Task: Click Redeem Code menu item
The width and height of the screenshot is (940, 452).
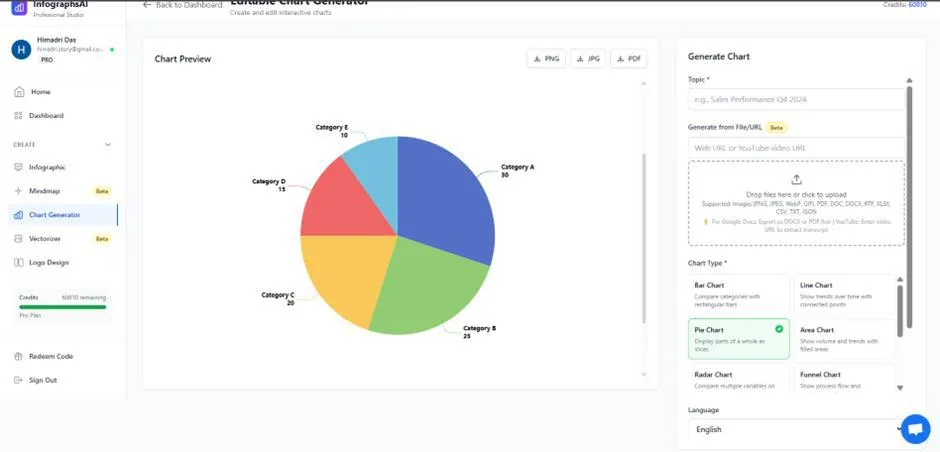Action: (50, 356)
